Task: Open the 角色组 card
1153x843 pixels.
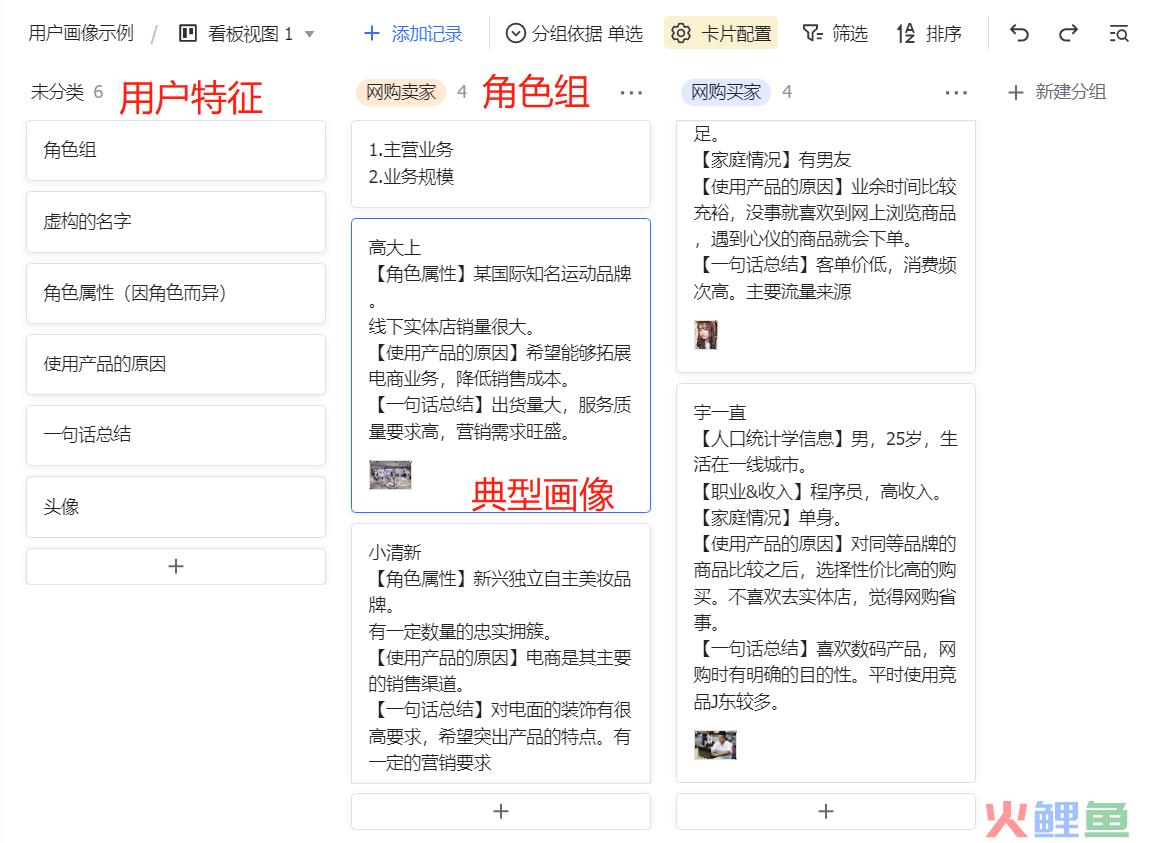Action: coord(176,150)
